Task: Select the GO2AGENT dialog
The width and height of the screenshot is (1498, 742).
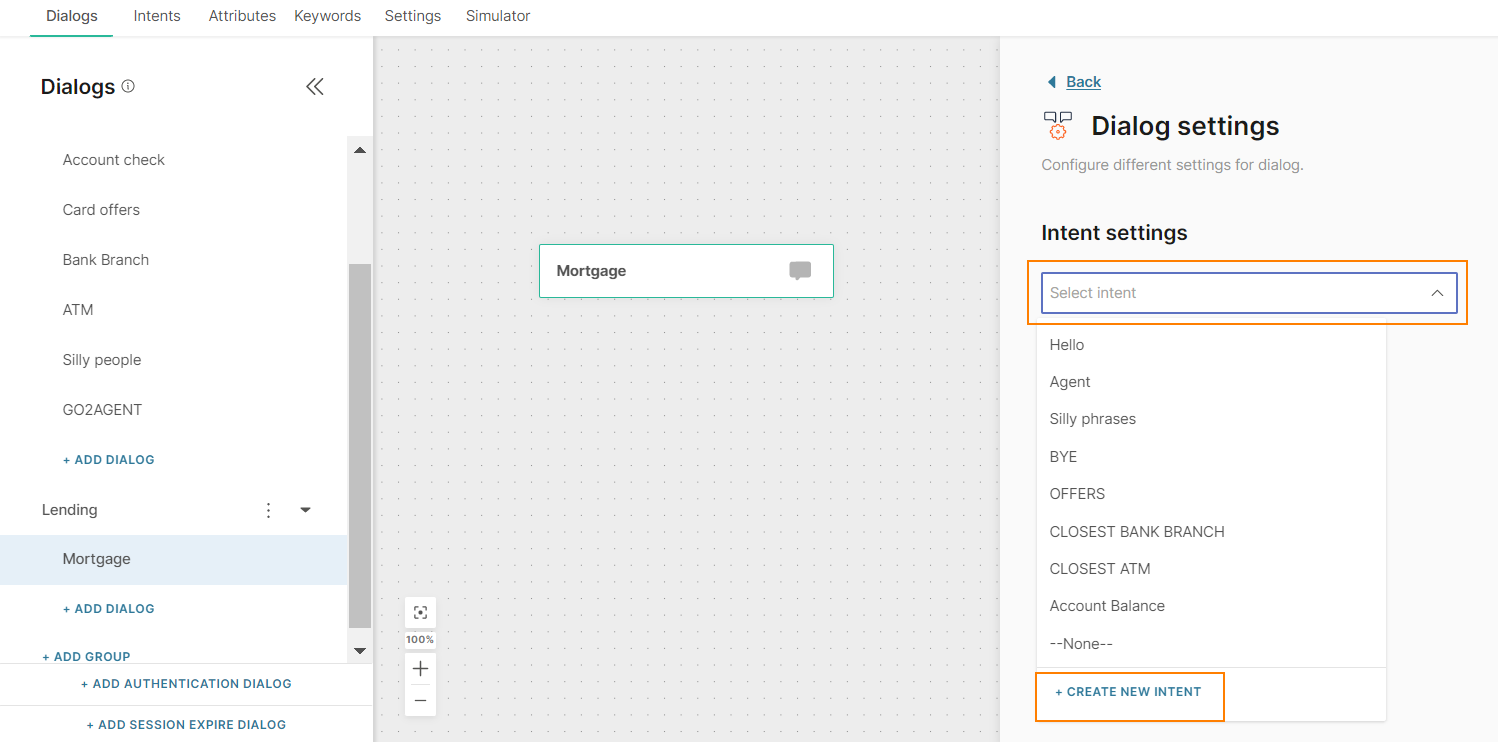Action: tap(102, 410)
